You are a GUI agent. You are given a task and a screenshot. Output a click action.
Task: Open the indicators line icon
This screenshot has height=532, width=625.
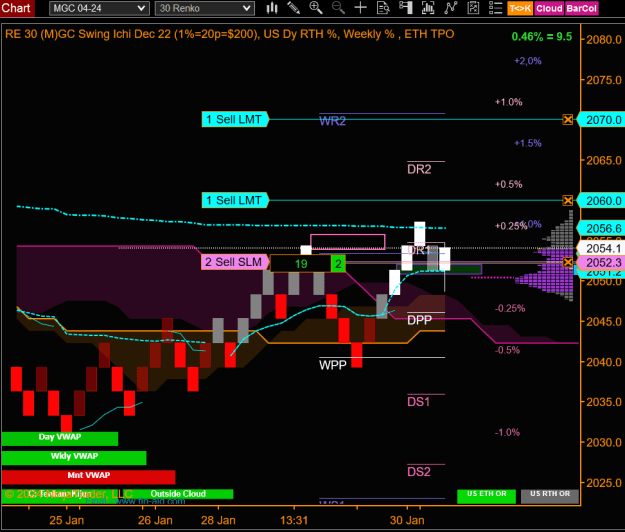(x=451, y=8)
